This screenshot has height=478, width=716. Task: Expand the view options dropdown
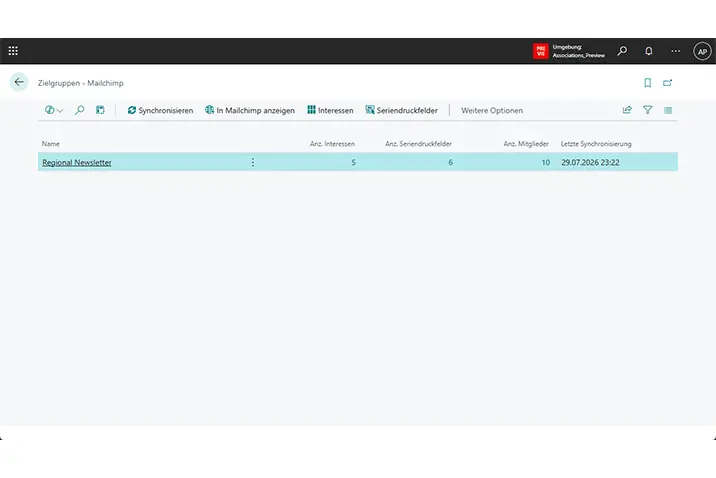pyautogui.click(x=54, y=110)
